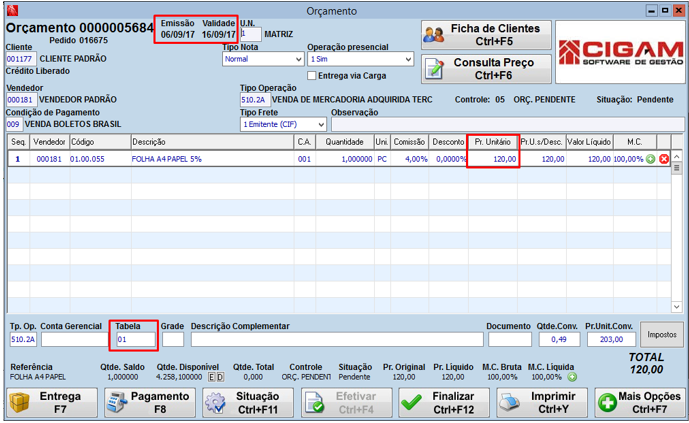
Task: Click the U.N. input field
Action: click(x=251, y=34)
